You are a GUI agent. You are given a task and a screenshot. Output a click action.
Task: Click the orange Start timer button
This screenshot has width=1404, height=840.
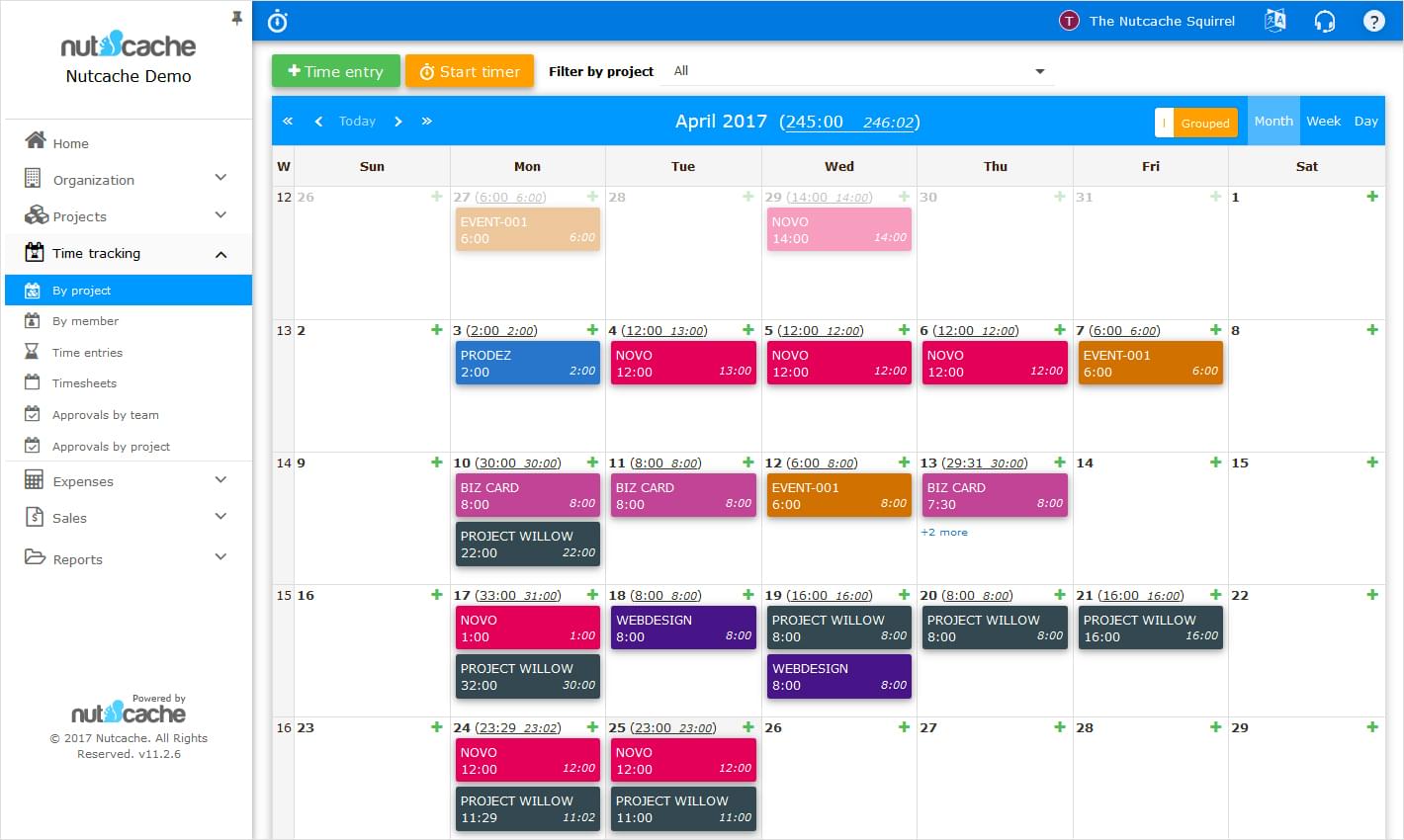(x=470, y=71)
